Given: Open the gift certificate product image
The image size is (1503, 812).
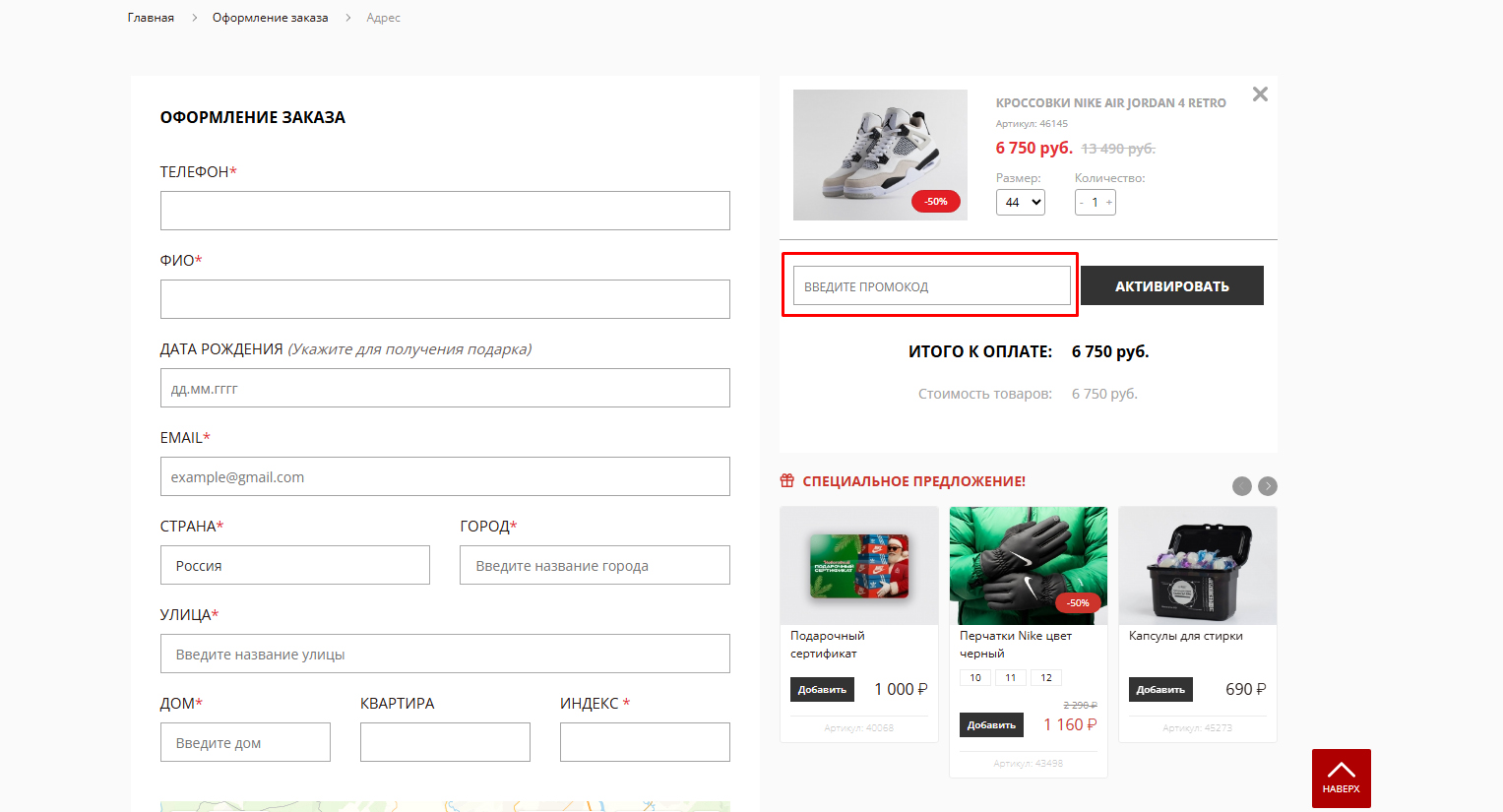Looking at the screenshot, I should [859, 566].
